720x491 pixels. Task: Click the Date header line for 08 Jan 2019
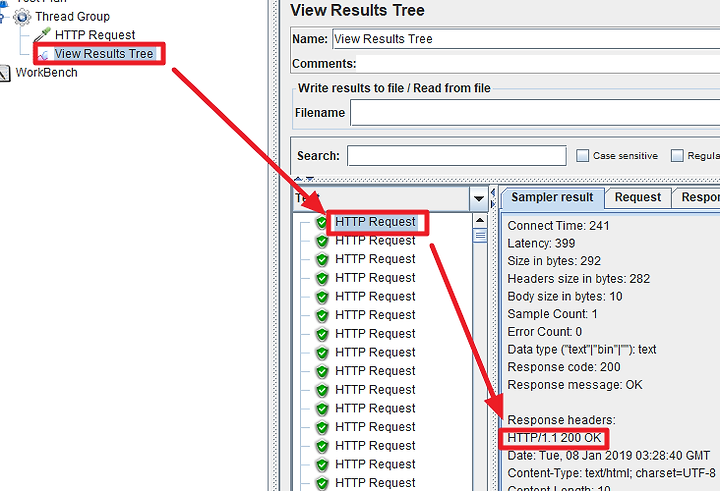(608, 456)
